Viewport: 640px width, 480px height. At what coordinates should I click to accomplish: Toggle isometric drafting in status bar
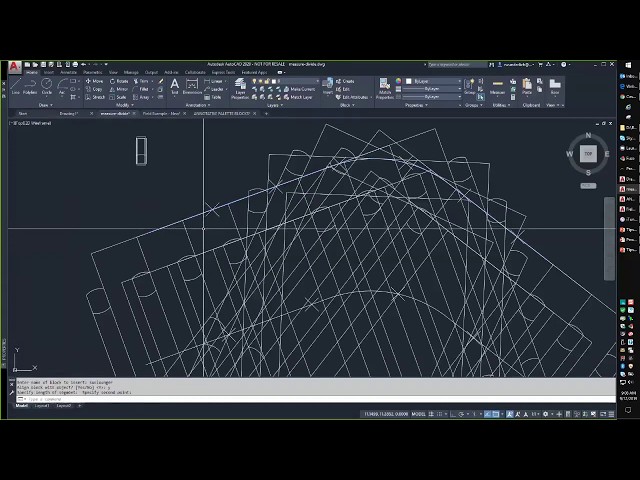click(x=474, y=414)
